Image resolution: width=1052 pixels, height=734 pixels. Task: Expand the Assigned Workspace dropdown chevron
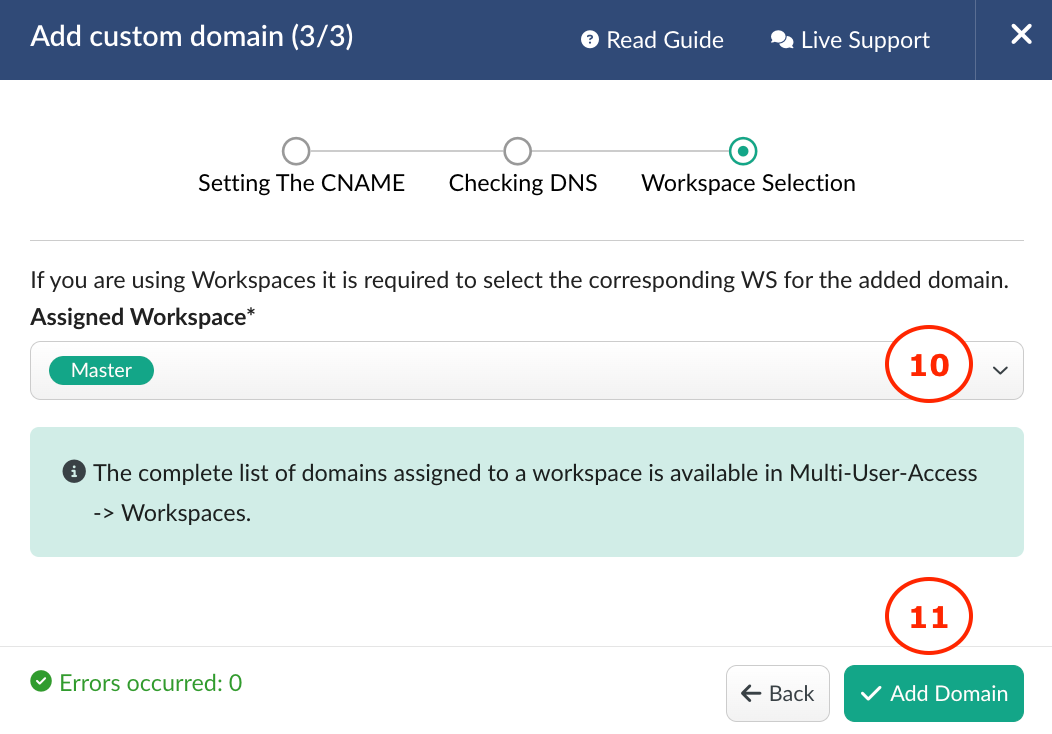pyautogui.click(x=1000, y=370)
